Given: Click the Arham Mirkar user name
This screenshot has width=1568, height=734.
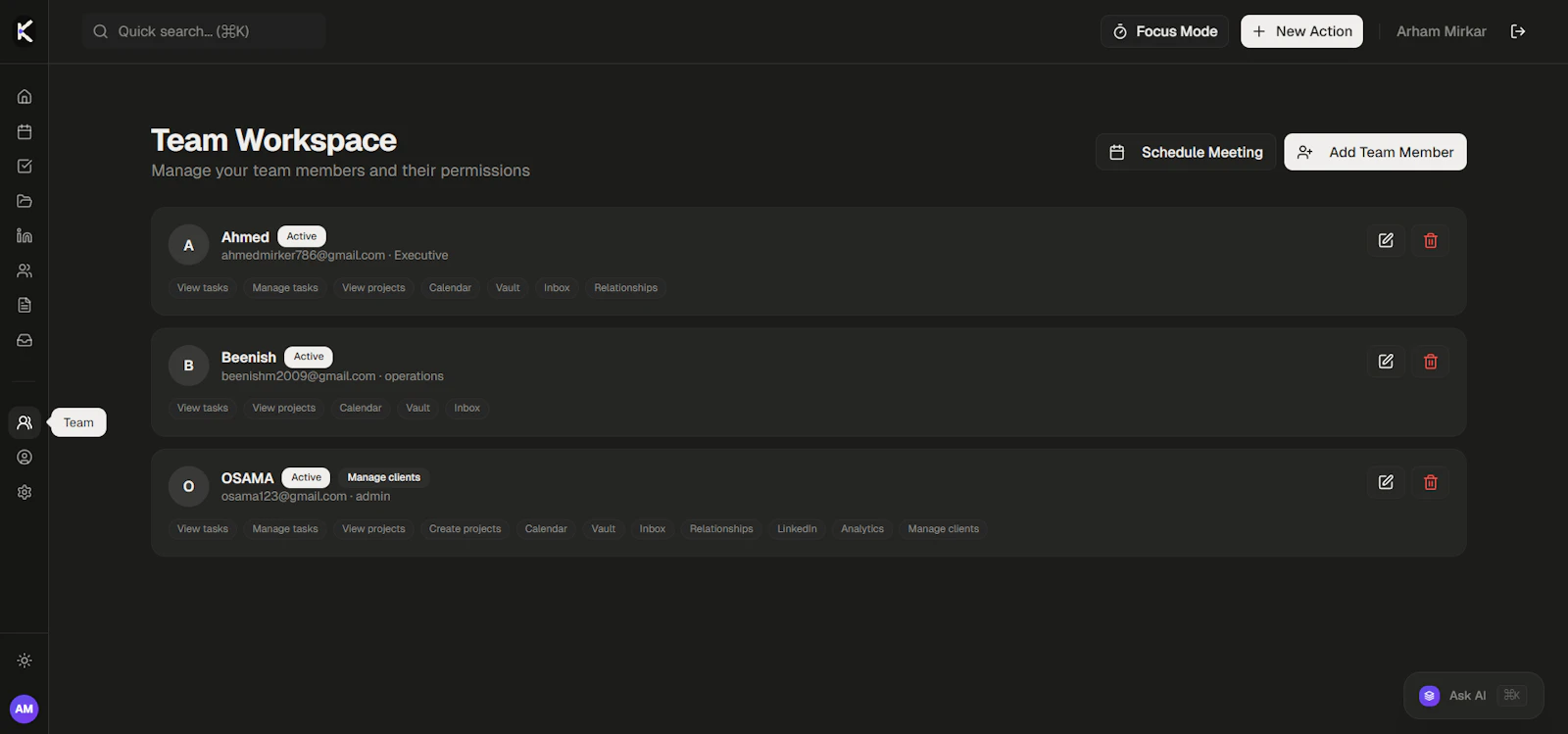Looking at the screenshot, I should [1441, 31].
